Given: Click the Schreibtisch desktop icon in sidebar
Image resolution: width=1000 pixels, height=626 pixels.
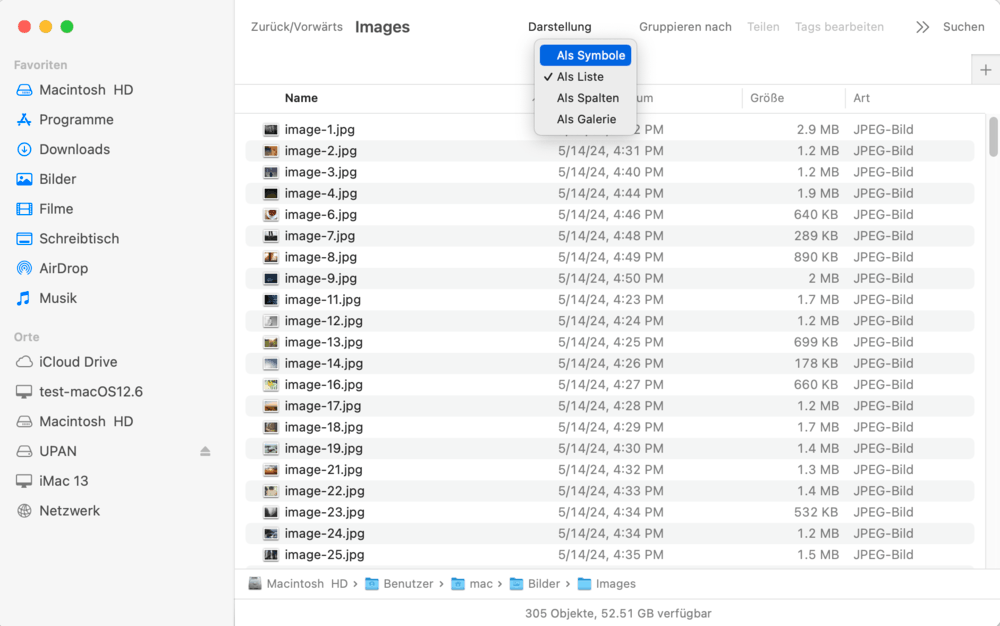Looking at the screenshot, I should pyautogui.click(x=24, y=239).
